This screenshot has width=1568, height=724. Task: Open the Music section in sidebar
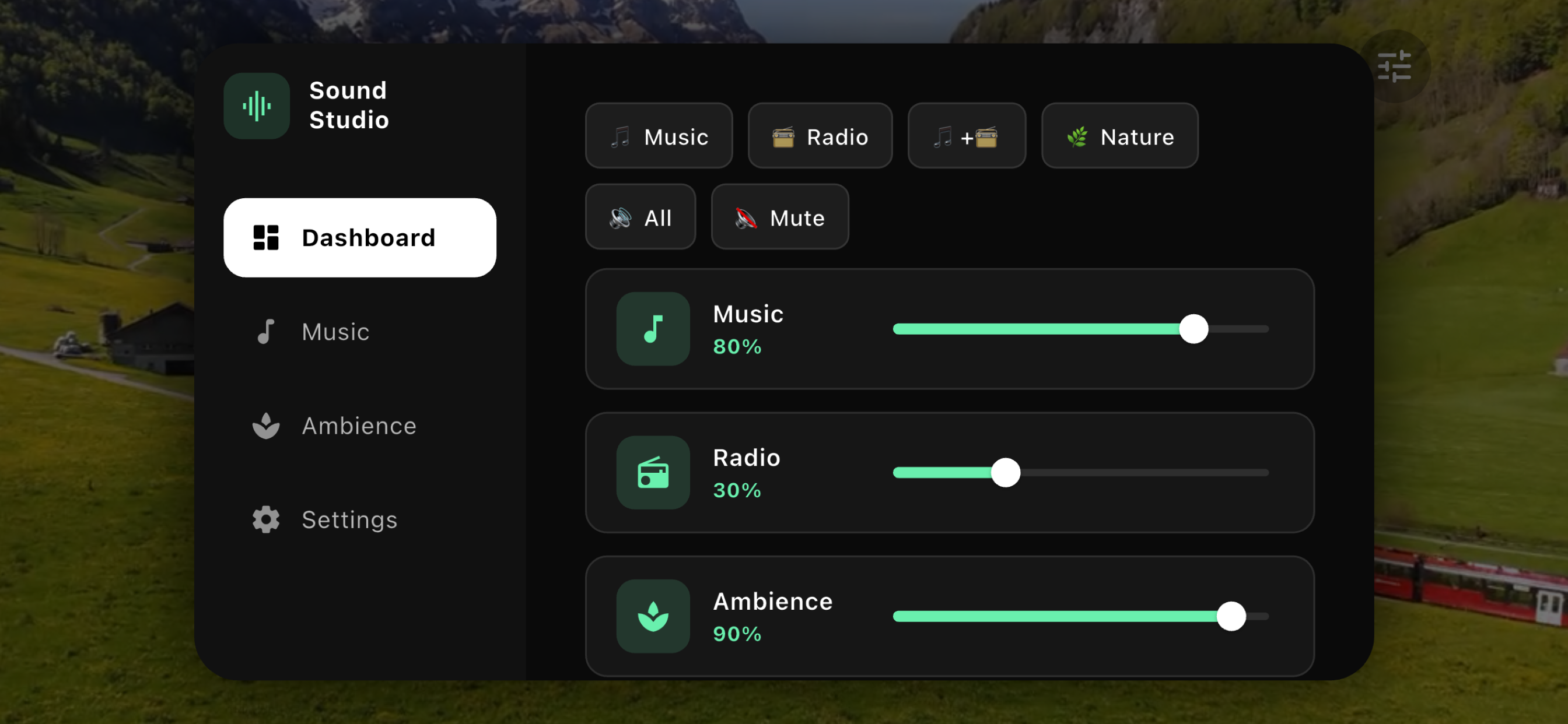pyautogui.click(x=335, y=332)
